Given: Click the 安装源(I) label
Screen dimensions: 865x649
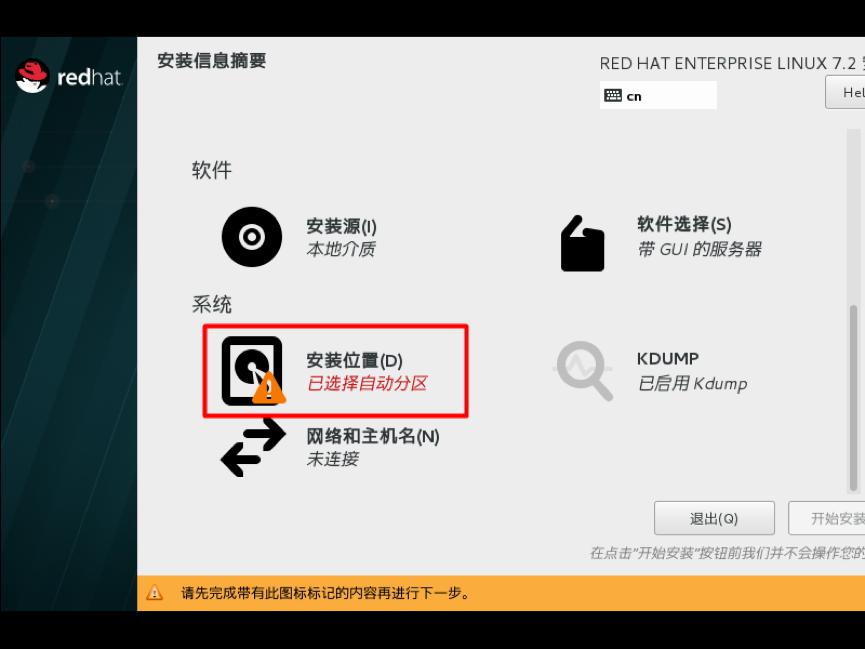Looking at the screenshot, I should tap(341, 226).
